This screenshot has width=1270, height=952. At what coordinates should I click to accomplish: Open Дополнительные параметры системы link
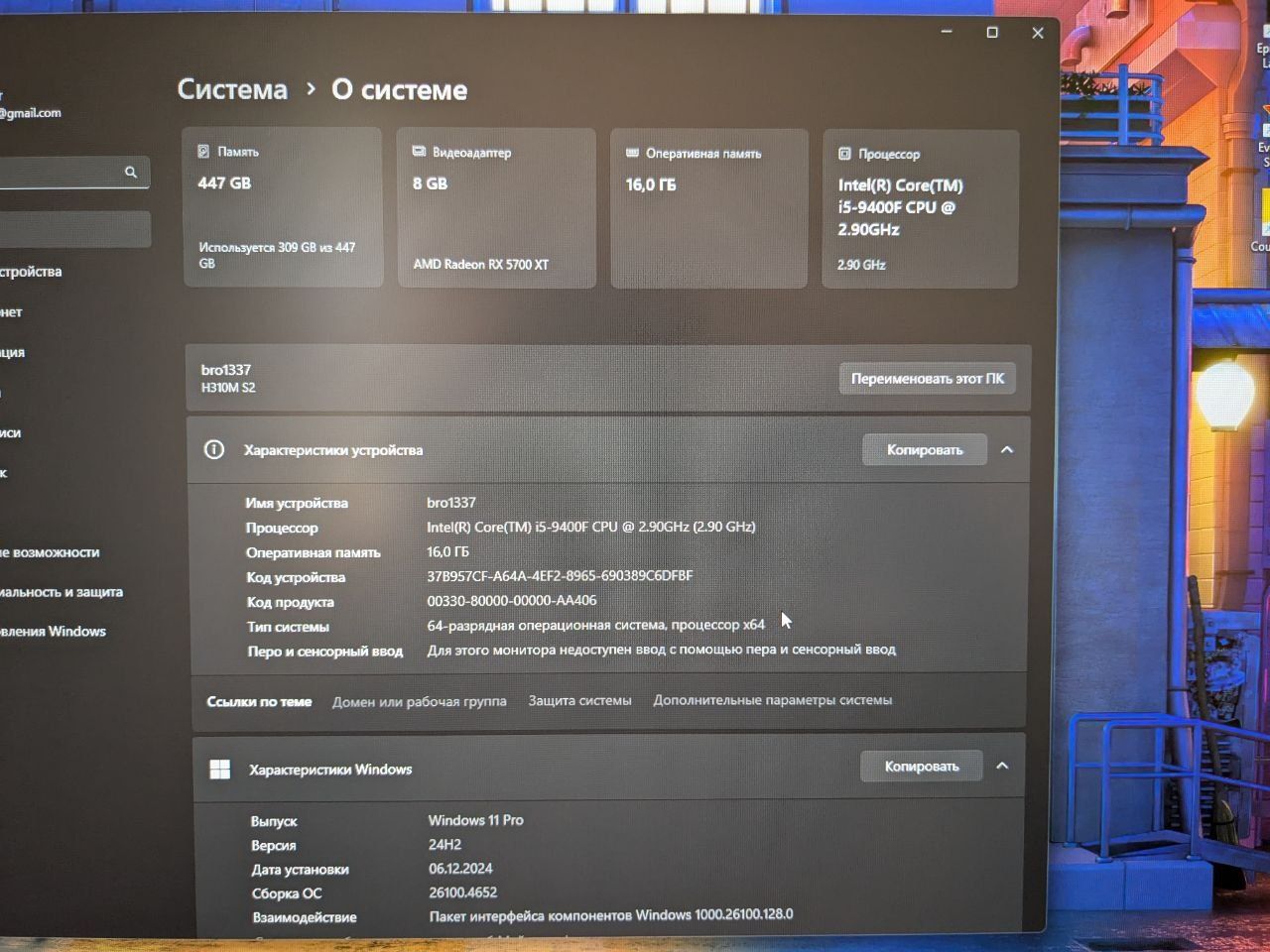tap(772, 700)
